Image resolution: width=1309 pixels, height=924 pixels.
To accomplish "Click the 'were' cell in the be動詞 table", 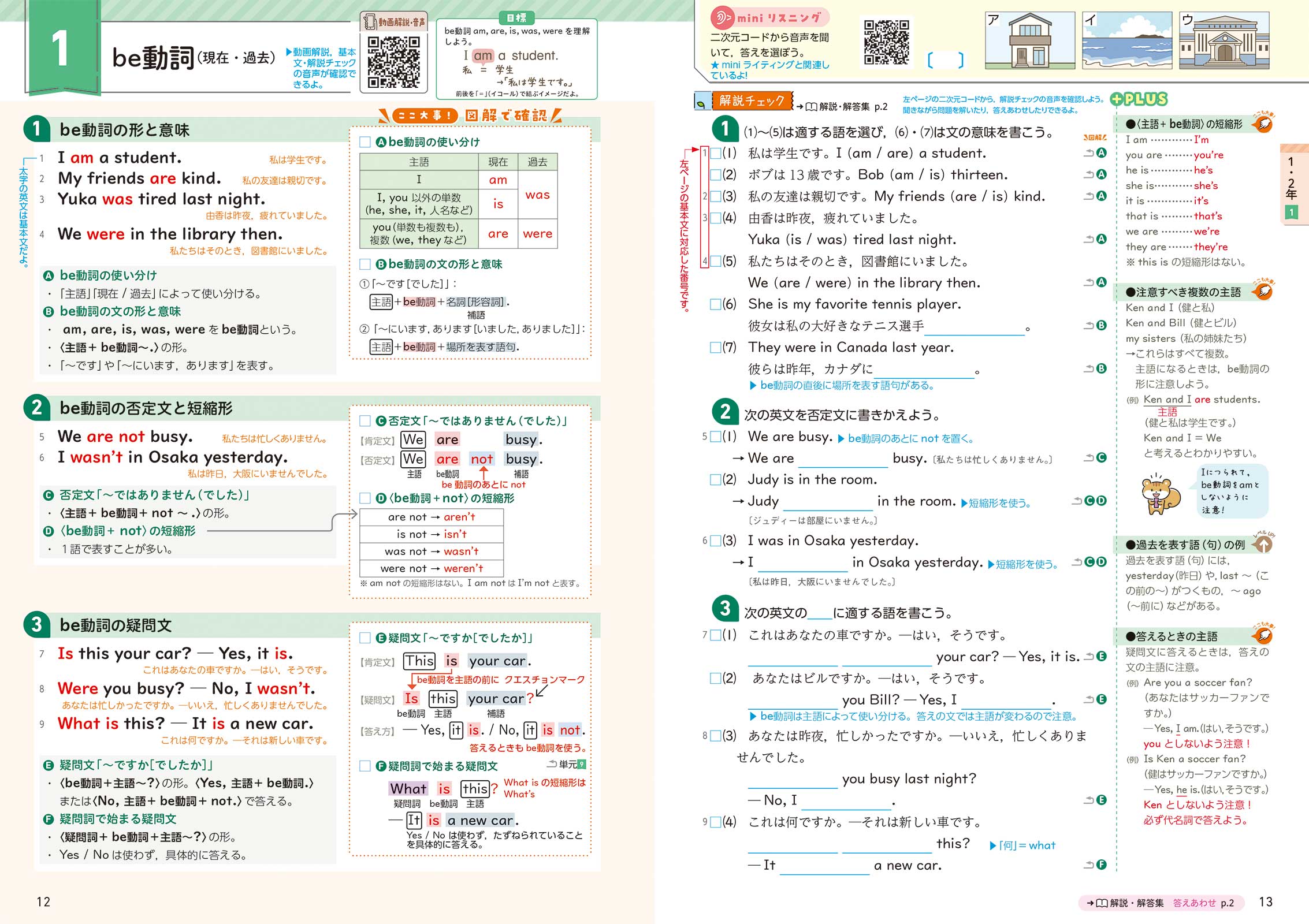I will (538, 234).
